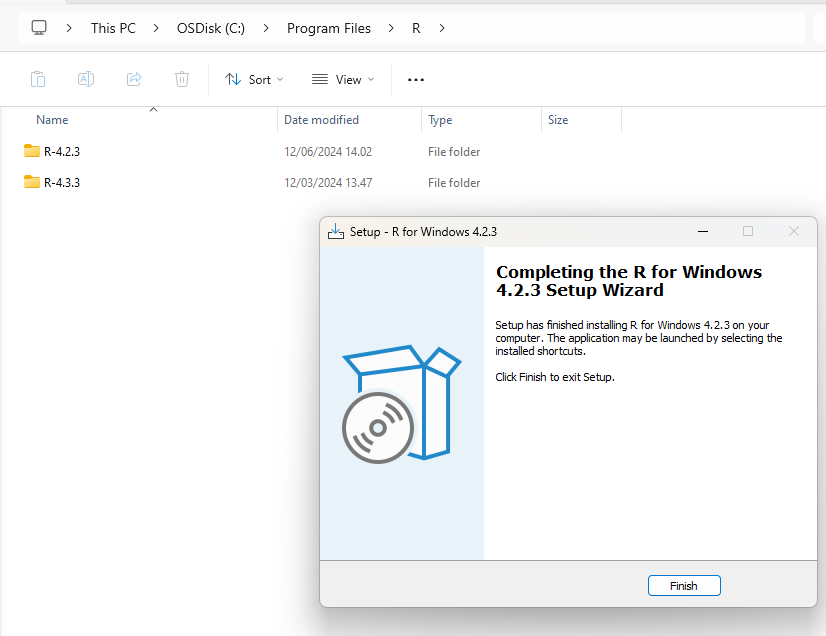
Task: Sort files by Name column header
Action: [52, 120]
